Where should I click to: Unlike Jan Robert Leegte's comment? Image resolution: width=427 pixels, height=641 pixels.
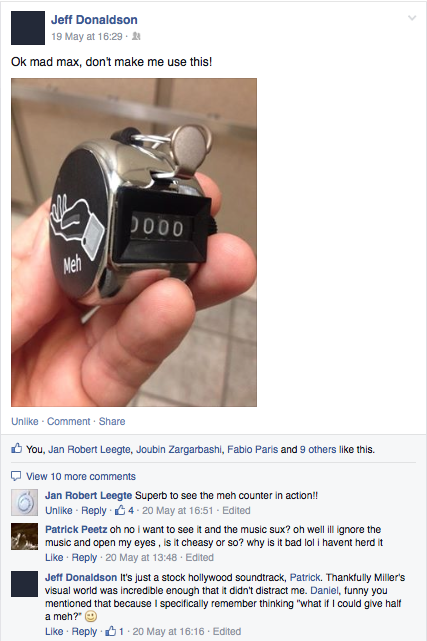[58, 510]
